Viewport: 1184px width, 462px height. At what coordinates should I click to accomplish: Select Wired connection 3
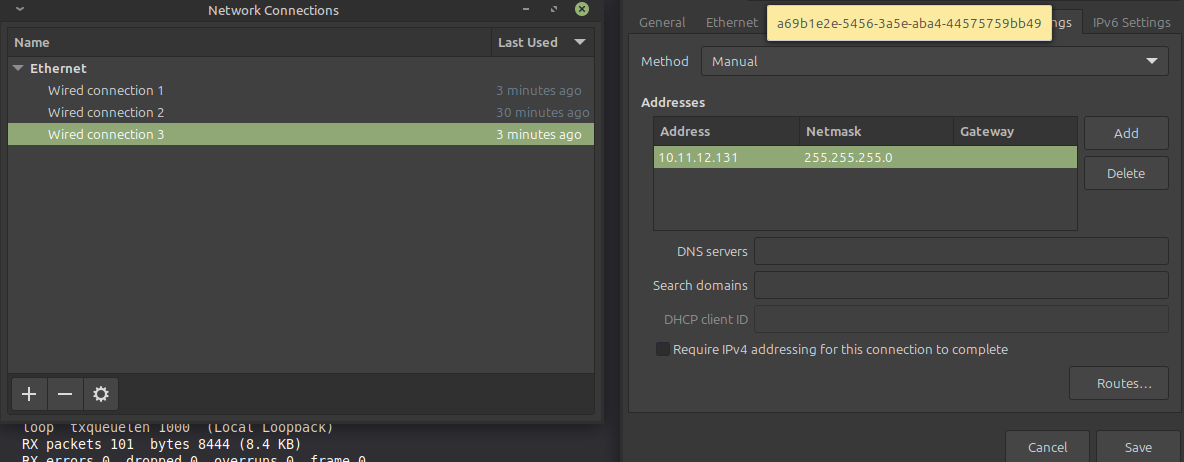(301, 134)
